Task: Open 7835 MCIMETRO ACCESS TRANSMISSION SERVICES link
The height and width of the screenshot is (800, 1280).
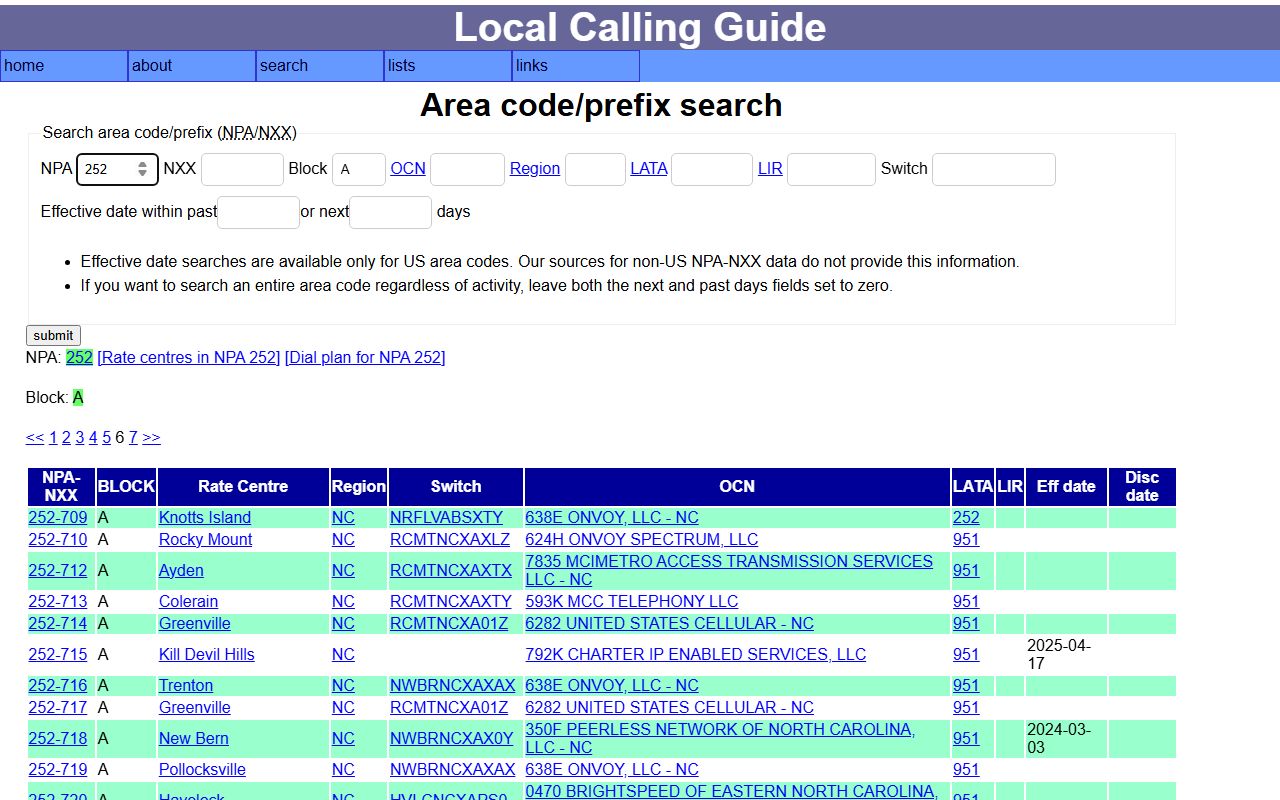Action: click(x=729, y=571)
